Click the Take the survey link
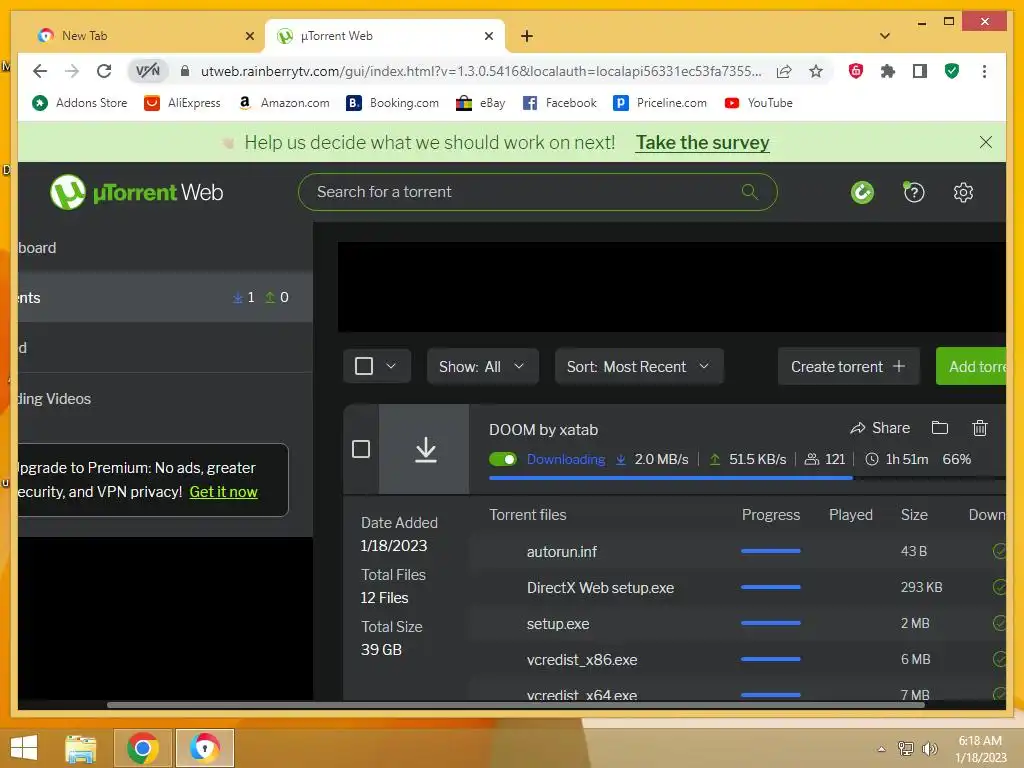 703,142
